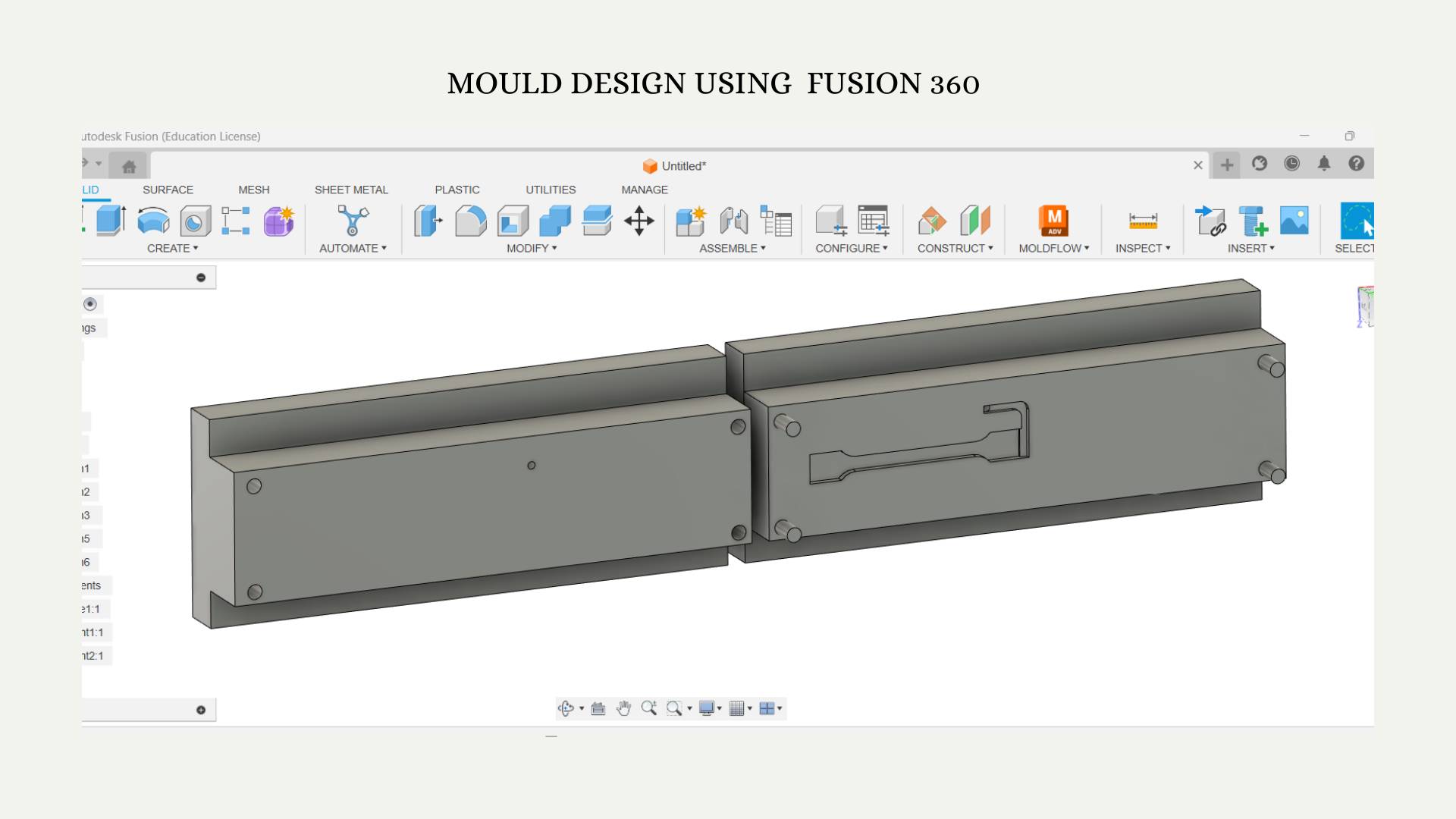The height and width of the screenshot is (819, 1456).
Task: Select the Offset Plane construct icon
Action: (x=932, y=221)
